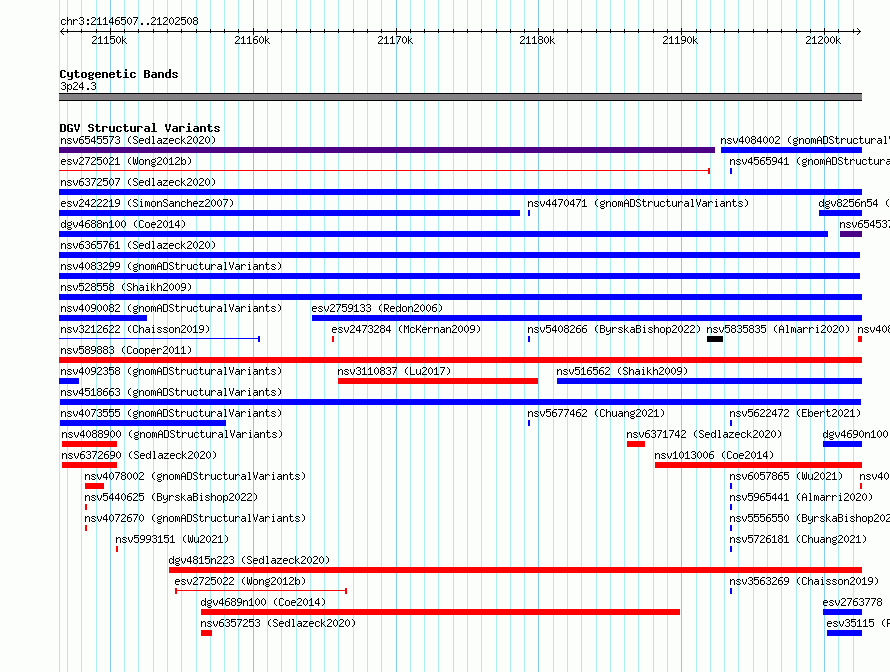Click the esv2763778 variant label
Screen dimensions: 890x672
[853, 602]
